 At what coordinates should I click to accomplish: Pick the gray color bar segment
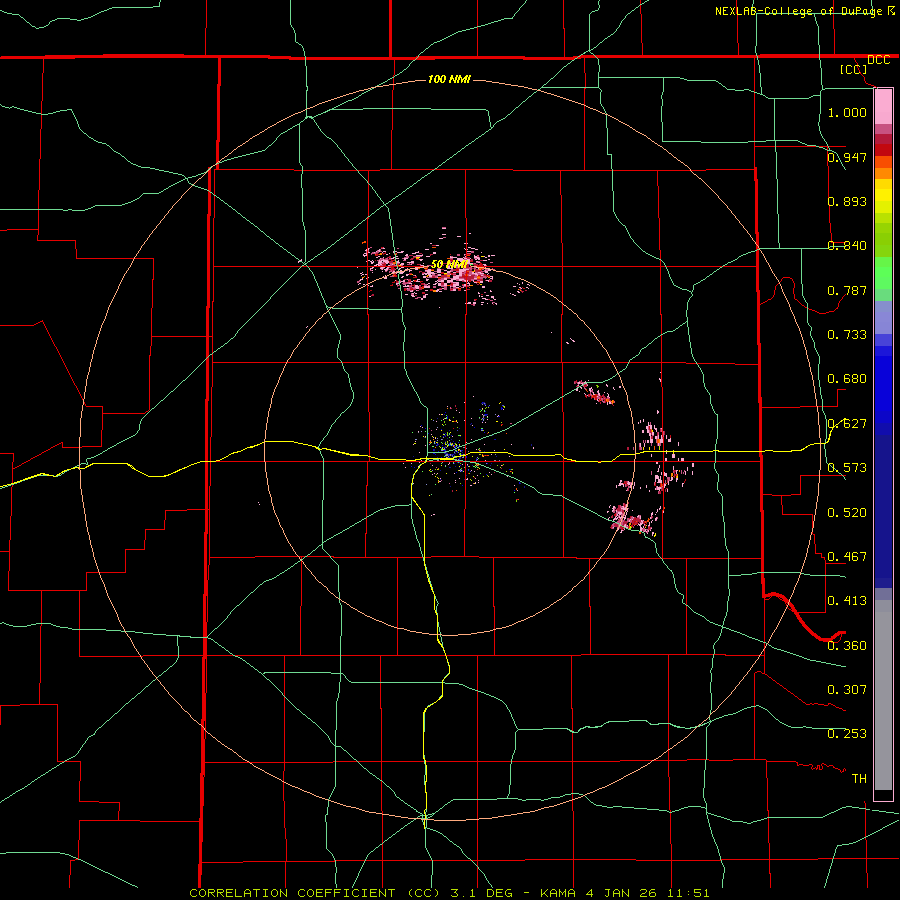[883, 695]
